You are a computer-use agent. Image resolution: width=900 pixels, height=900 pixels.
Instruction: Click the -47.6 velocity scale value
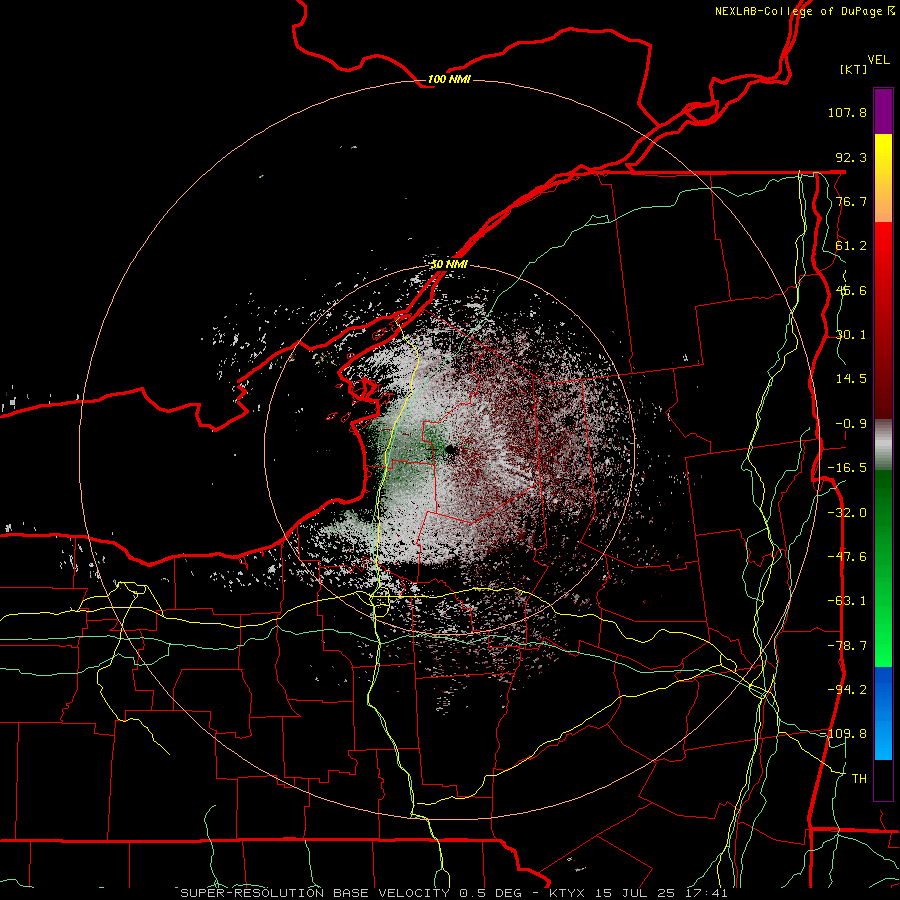pos(847,557)
